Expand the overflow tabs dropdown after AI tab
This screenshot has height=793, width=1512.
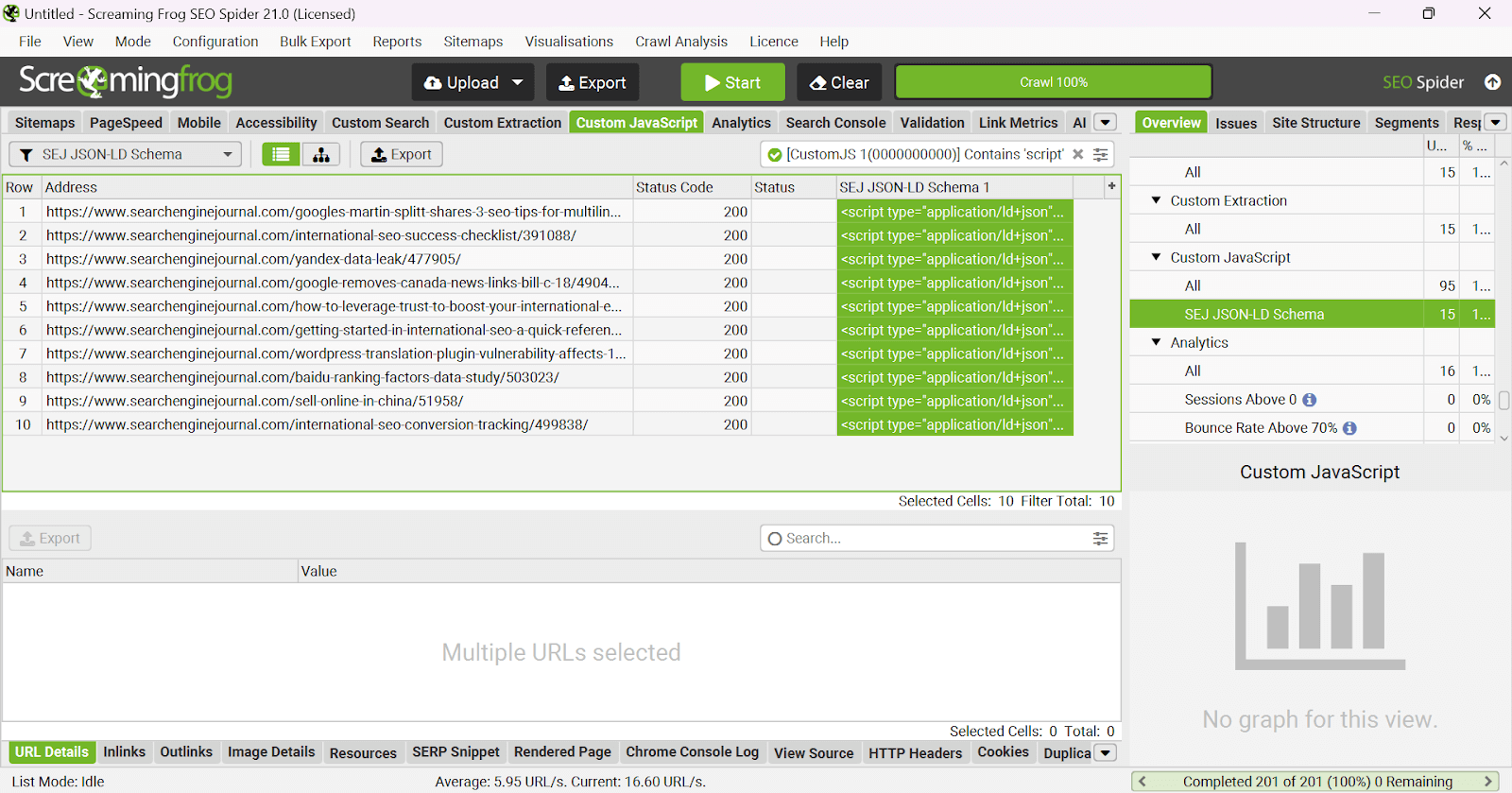click(1105, 123)
